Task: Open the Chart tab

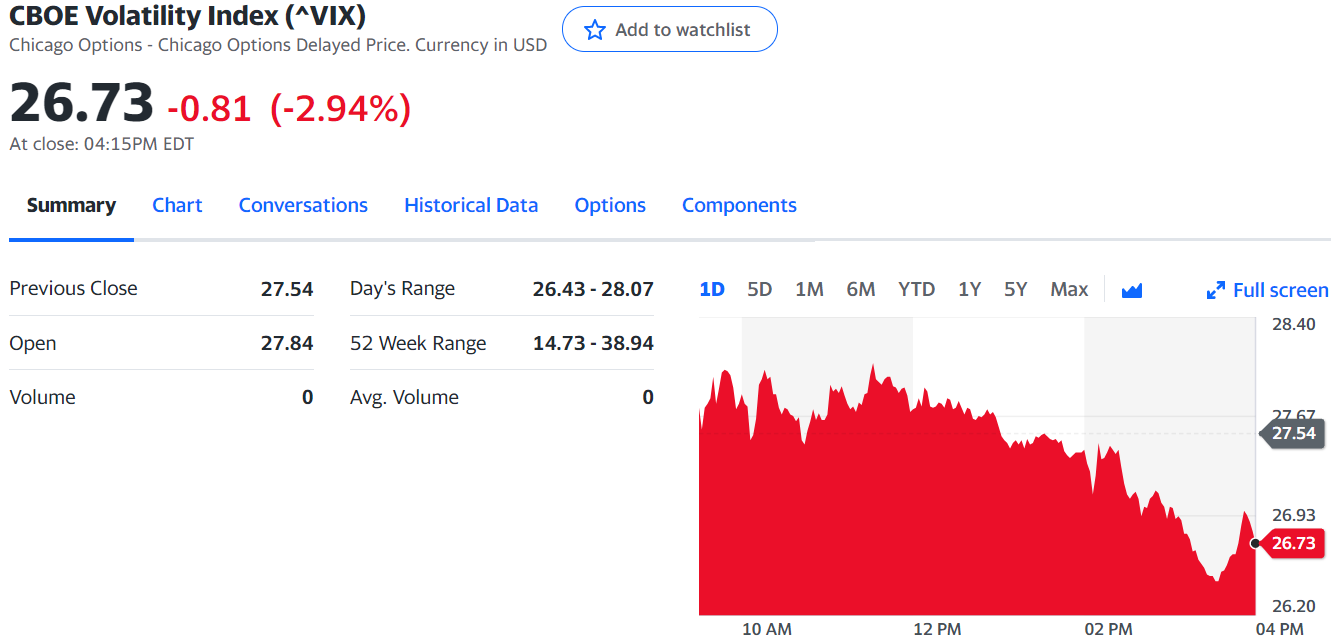Action: coord(177,205)
